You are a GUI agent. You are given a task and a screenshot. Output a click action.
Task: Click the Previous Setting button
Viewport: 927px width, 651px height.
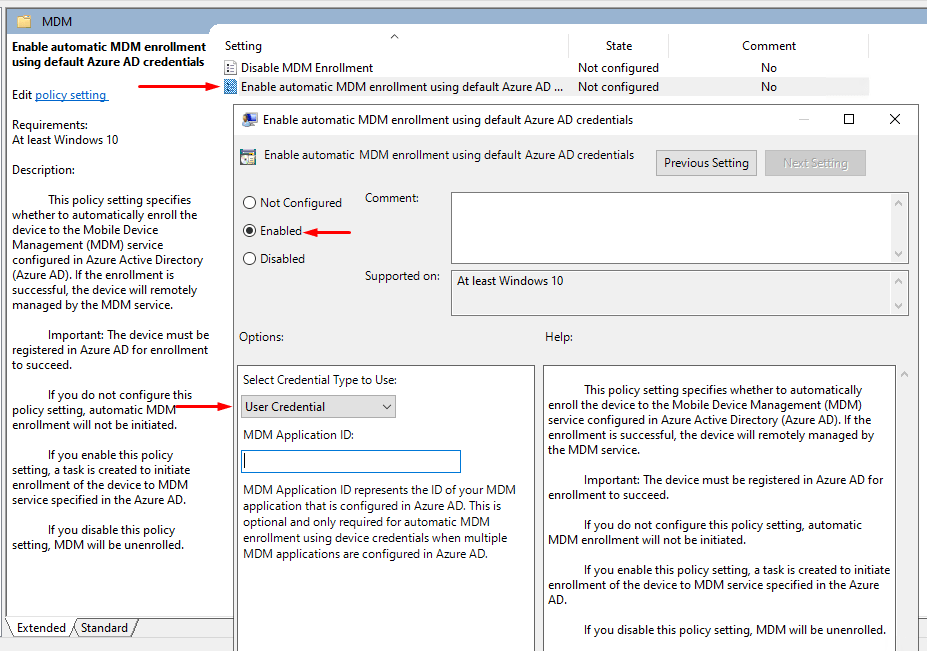click(x=706, y=163)
